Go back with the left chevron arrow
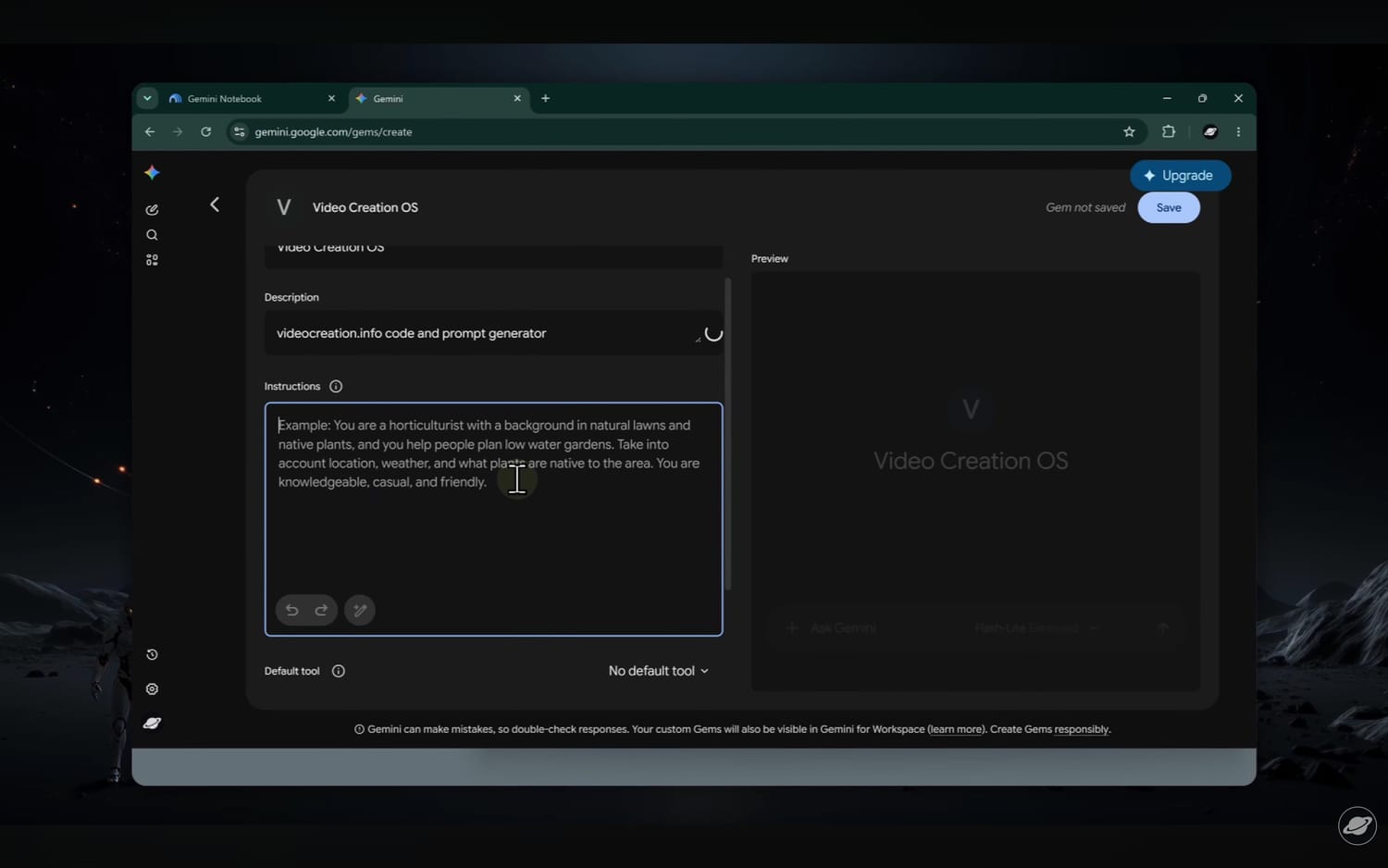Screen dimensions: 1388x868 tap(215, 205)
